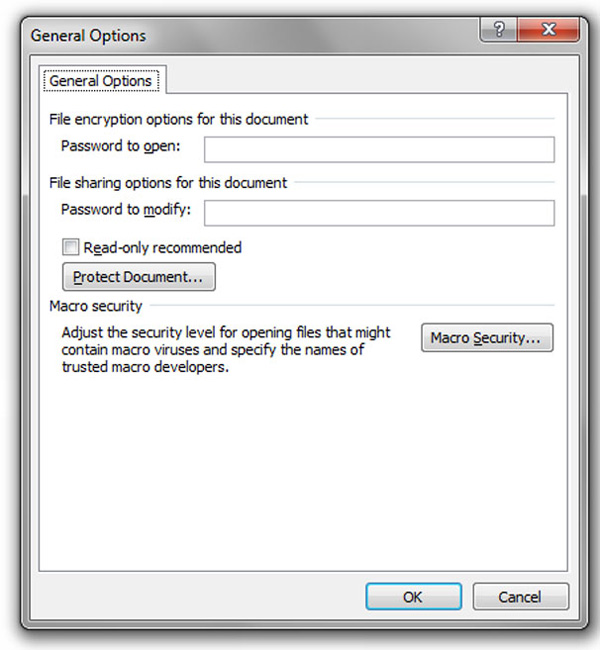Focus the Password to modify field
600x650 pixels.
[379, 213]
